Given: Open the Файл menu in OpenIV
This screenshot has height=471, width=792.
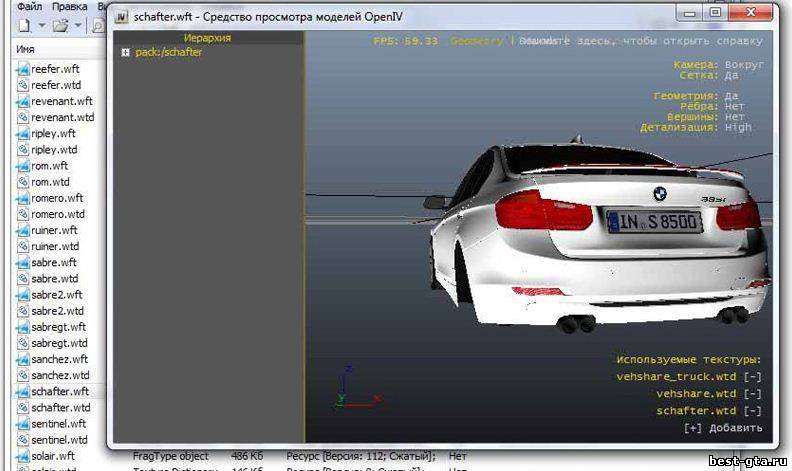Looking at the screenshot, I should (x=29, y=7).
